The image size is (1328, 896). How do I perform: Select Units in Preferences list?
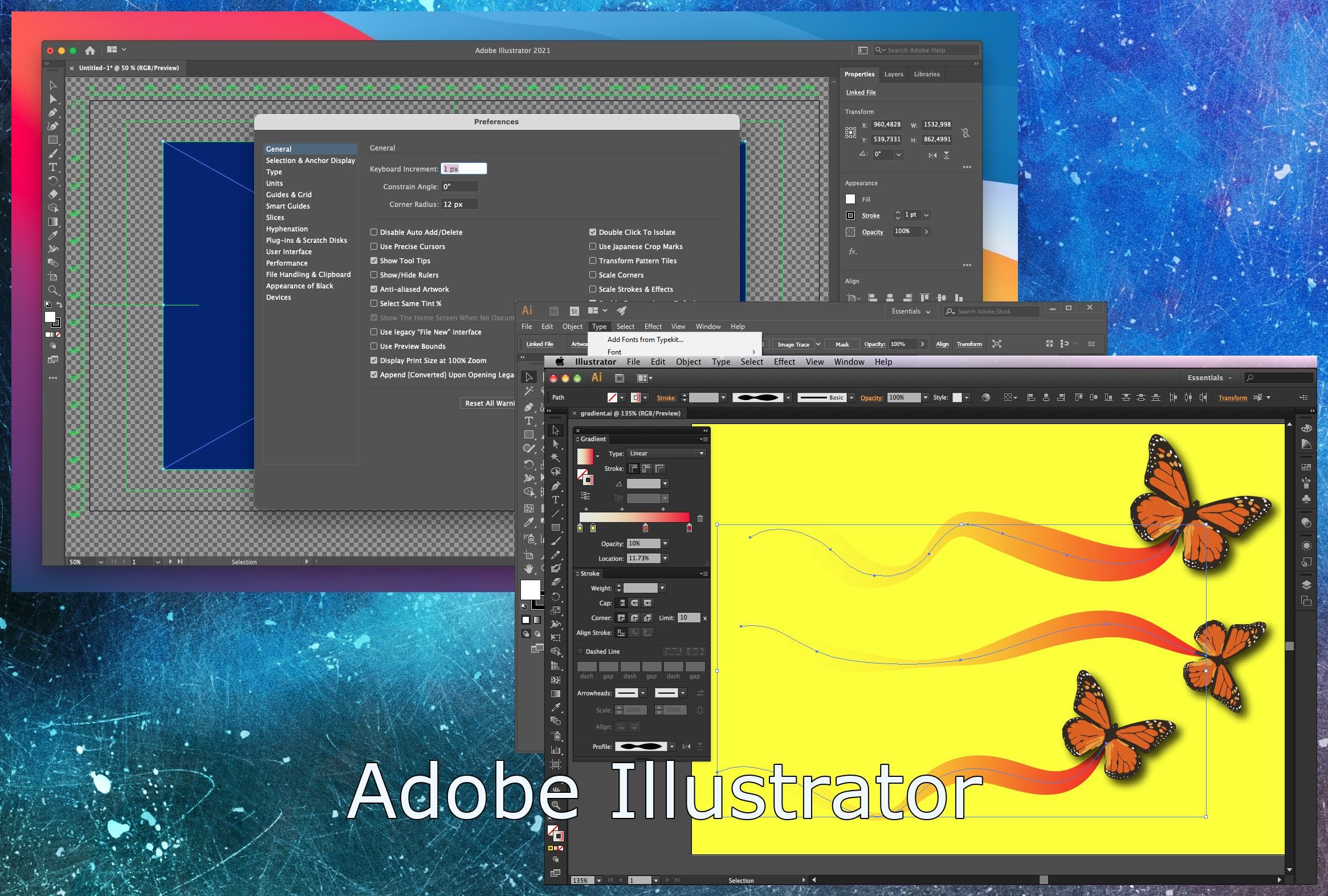[x=274, y=184]
